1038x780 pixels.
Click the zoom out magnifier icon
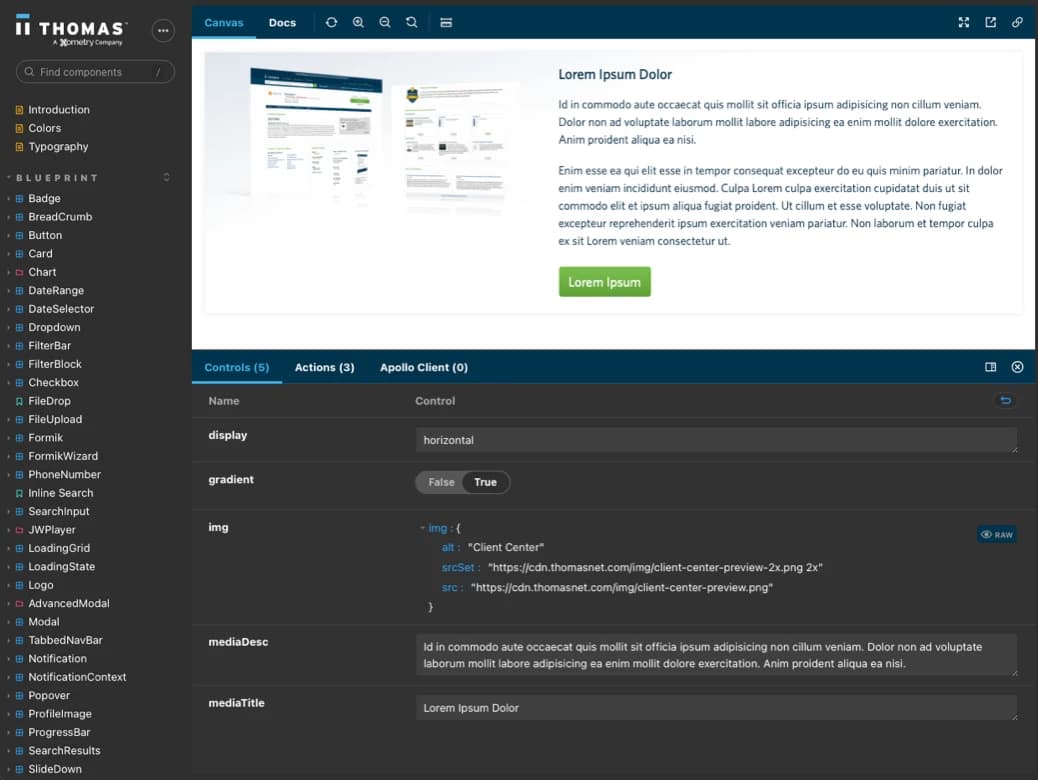point(385,23)
